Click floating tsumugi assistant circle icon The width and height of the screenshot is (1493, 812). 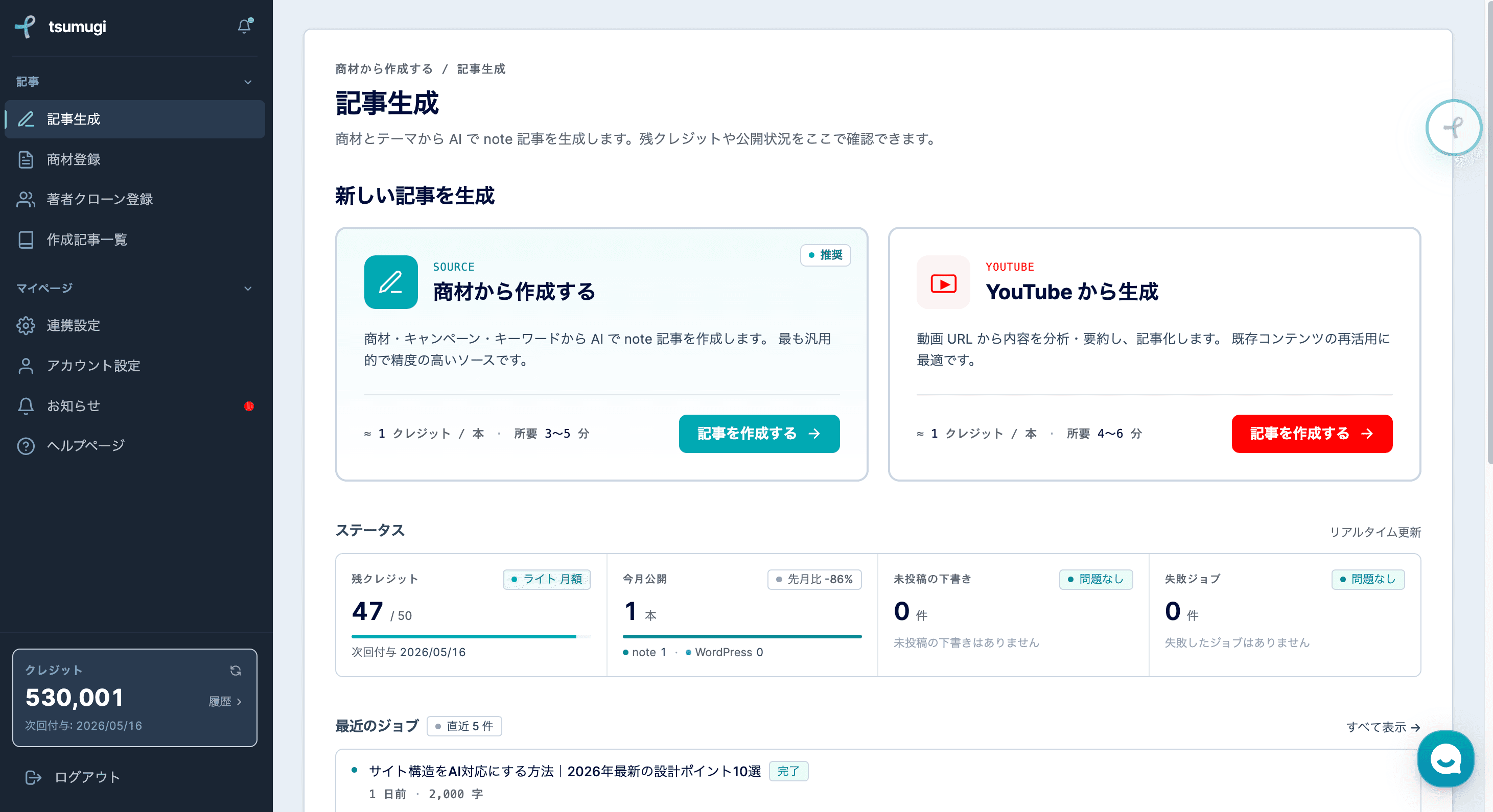click(1454, 128)
